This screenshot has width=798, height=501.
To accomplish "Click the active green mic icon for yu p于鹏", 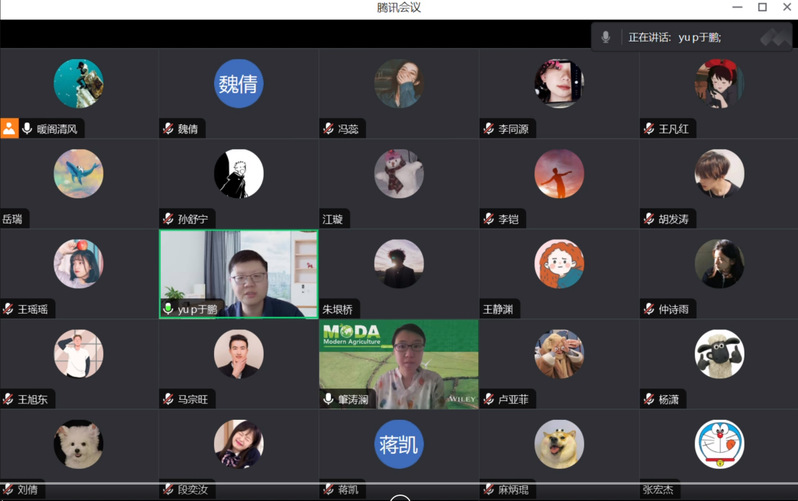I will click(168, 309).
